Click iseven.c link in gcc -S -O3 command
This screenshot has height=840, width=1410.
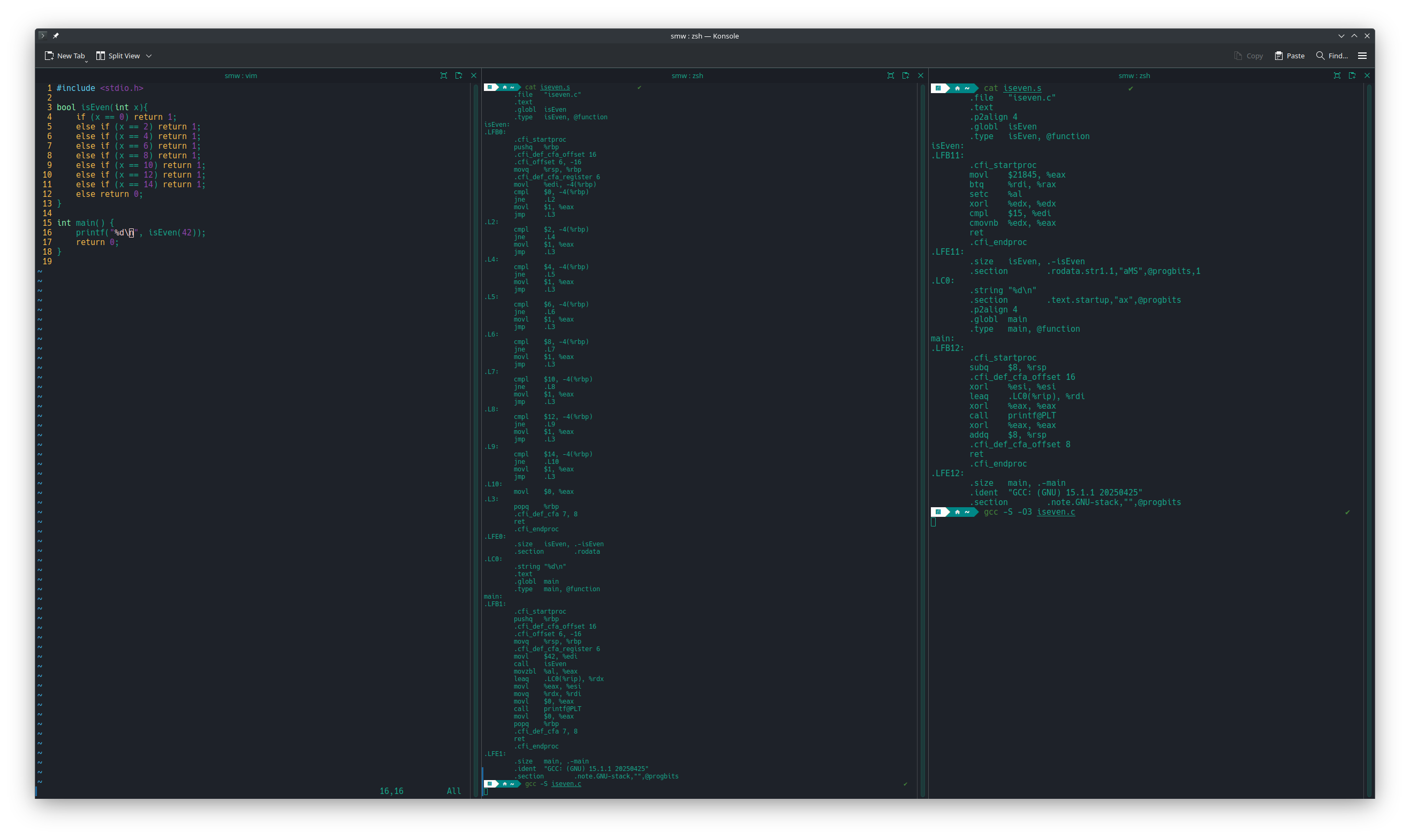coord(1056,511)
